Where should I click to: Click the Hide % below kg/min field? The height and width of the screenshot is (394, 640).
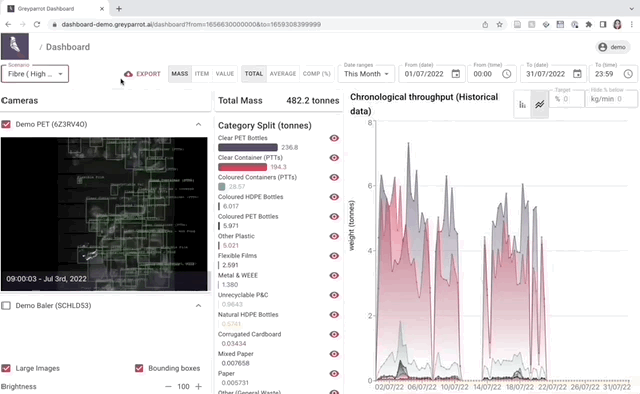611,99
